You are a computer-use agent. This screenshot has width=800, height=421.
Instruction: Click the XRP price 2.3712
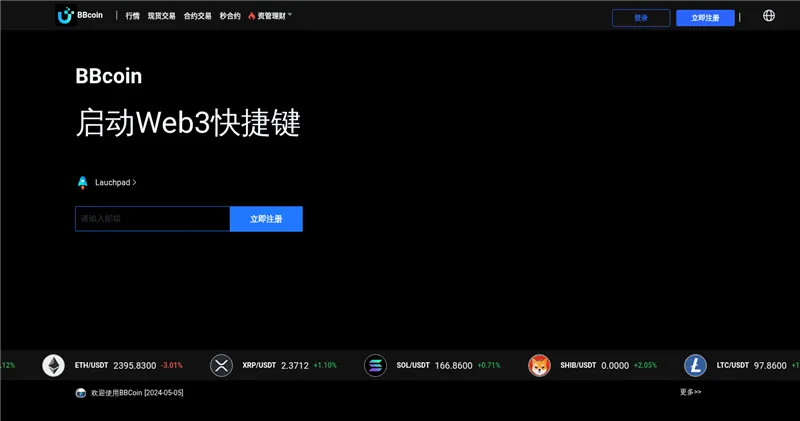[x=295, y=366]
